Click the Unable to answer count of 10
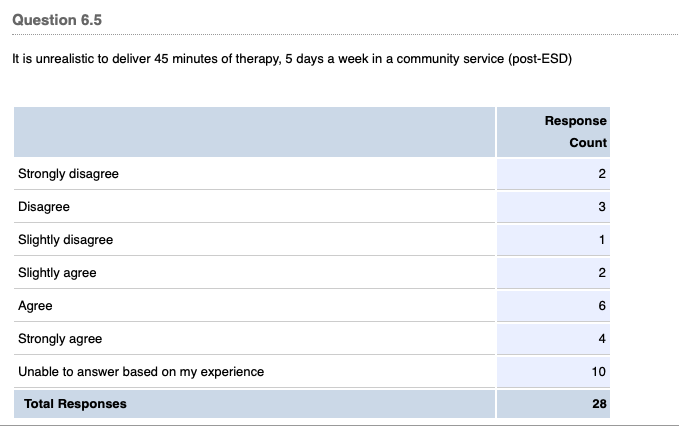Screen dimensions: 679x435 (599, 372)
